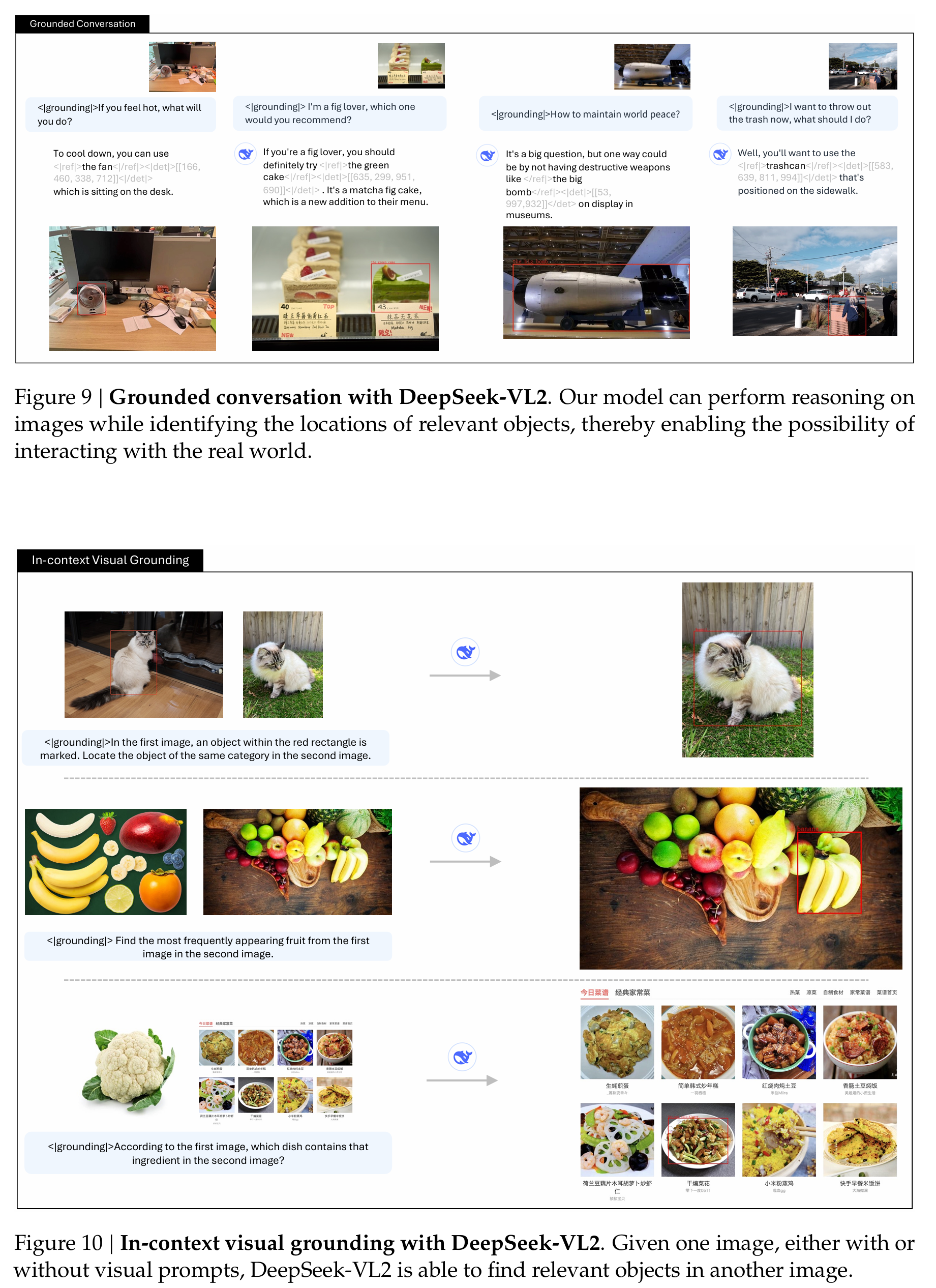Click the gray arrow pointing to the cat result
936x1288 pixels.
tap(465, 675)
